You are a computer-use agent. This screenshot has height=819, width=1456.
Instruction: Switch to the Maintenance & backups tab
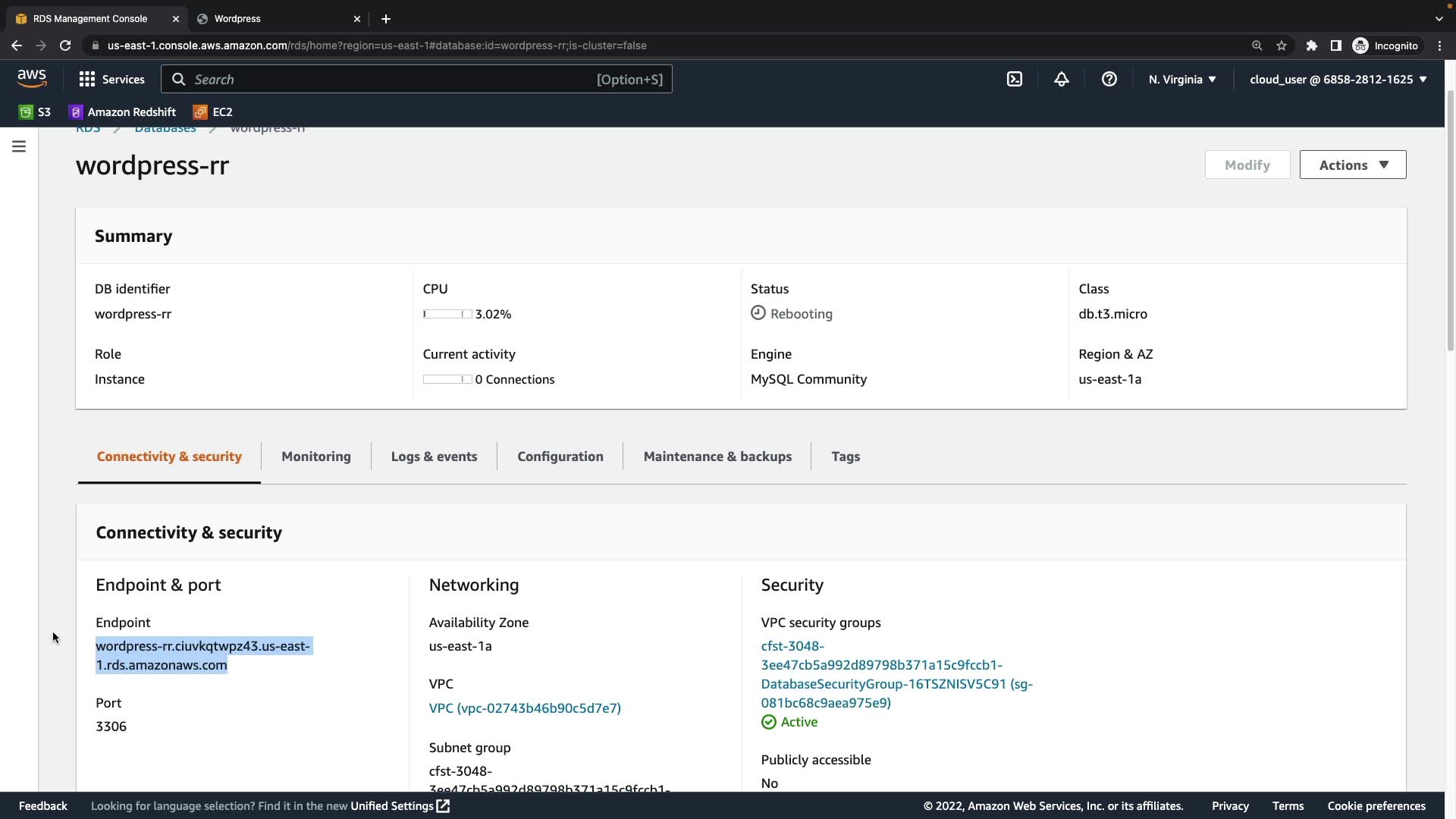click(x=717, y=457)
